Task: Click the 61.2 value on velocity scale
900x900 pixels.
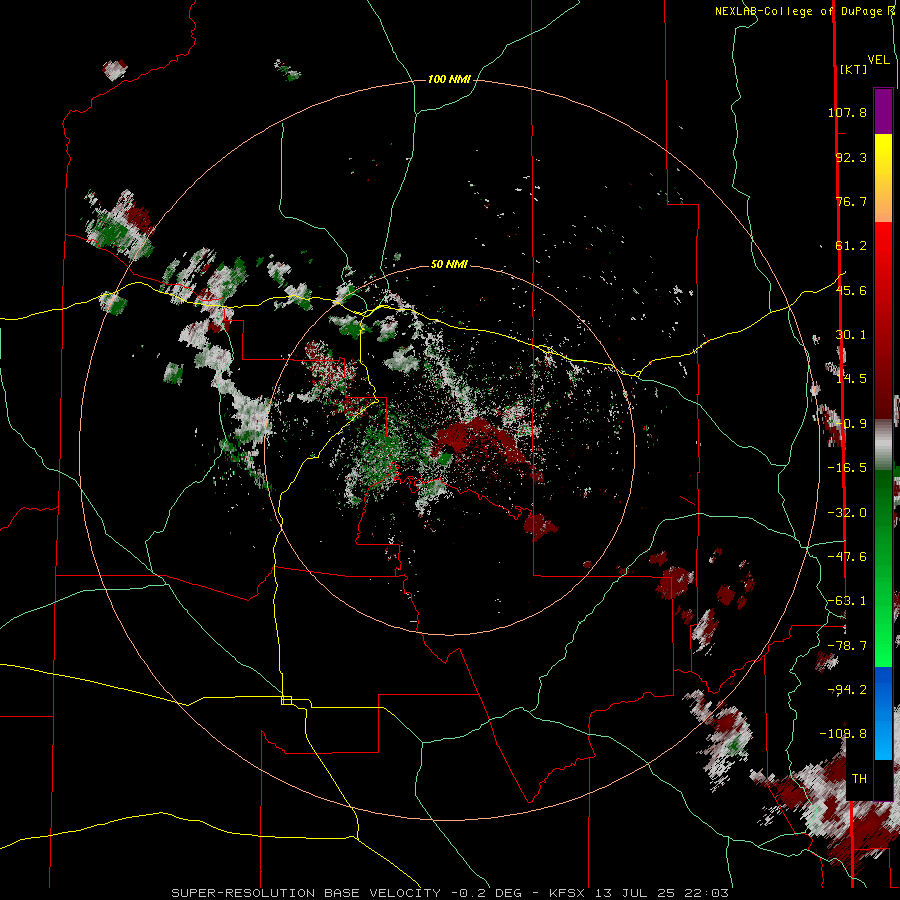Action: pyautogui.click(x=851, y=246)
